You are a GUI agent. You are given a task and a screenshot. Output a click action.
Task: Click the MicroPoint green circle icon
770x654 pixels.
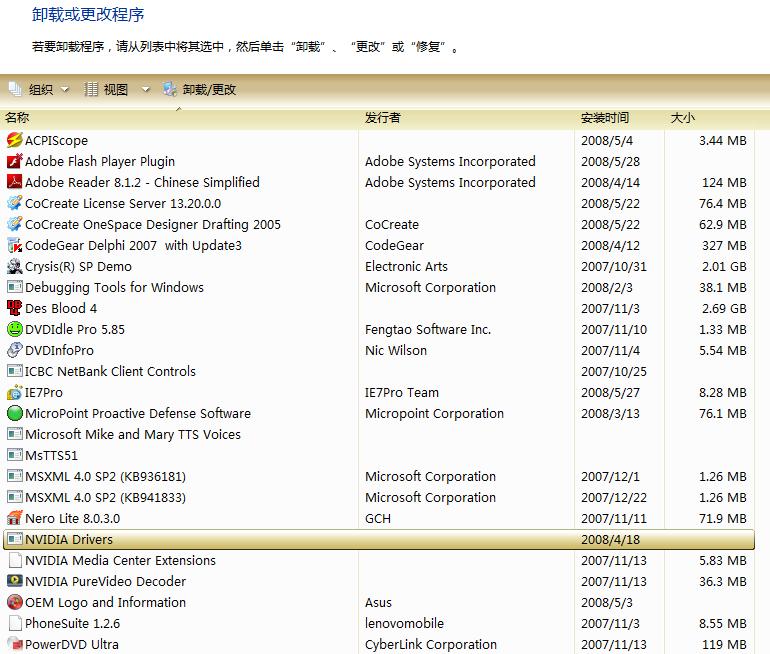coord(15,413)
